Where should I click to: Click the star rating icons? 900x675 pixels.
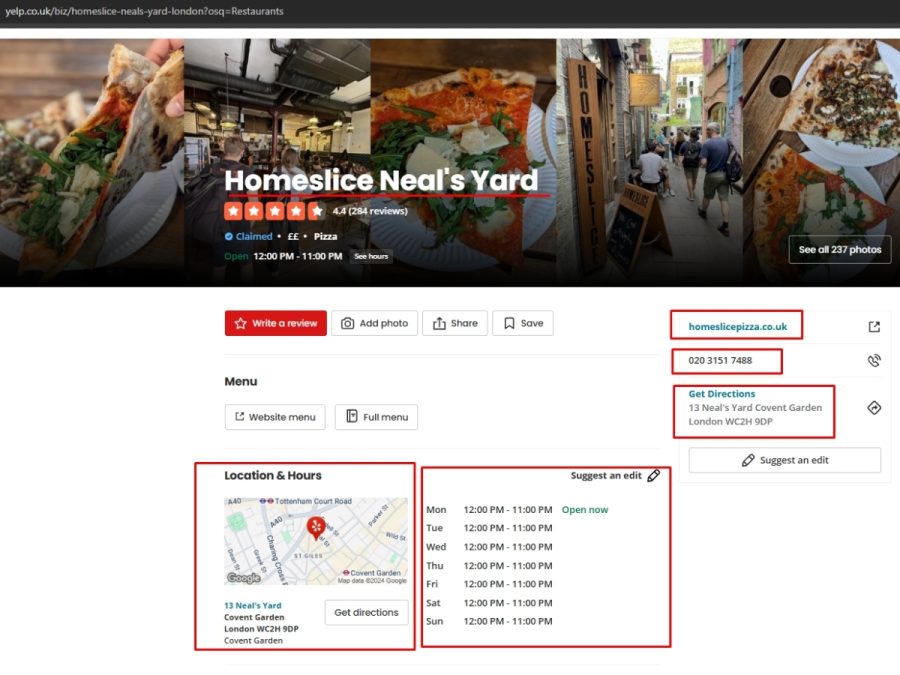click(x=275, y=211)
